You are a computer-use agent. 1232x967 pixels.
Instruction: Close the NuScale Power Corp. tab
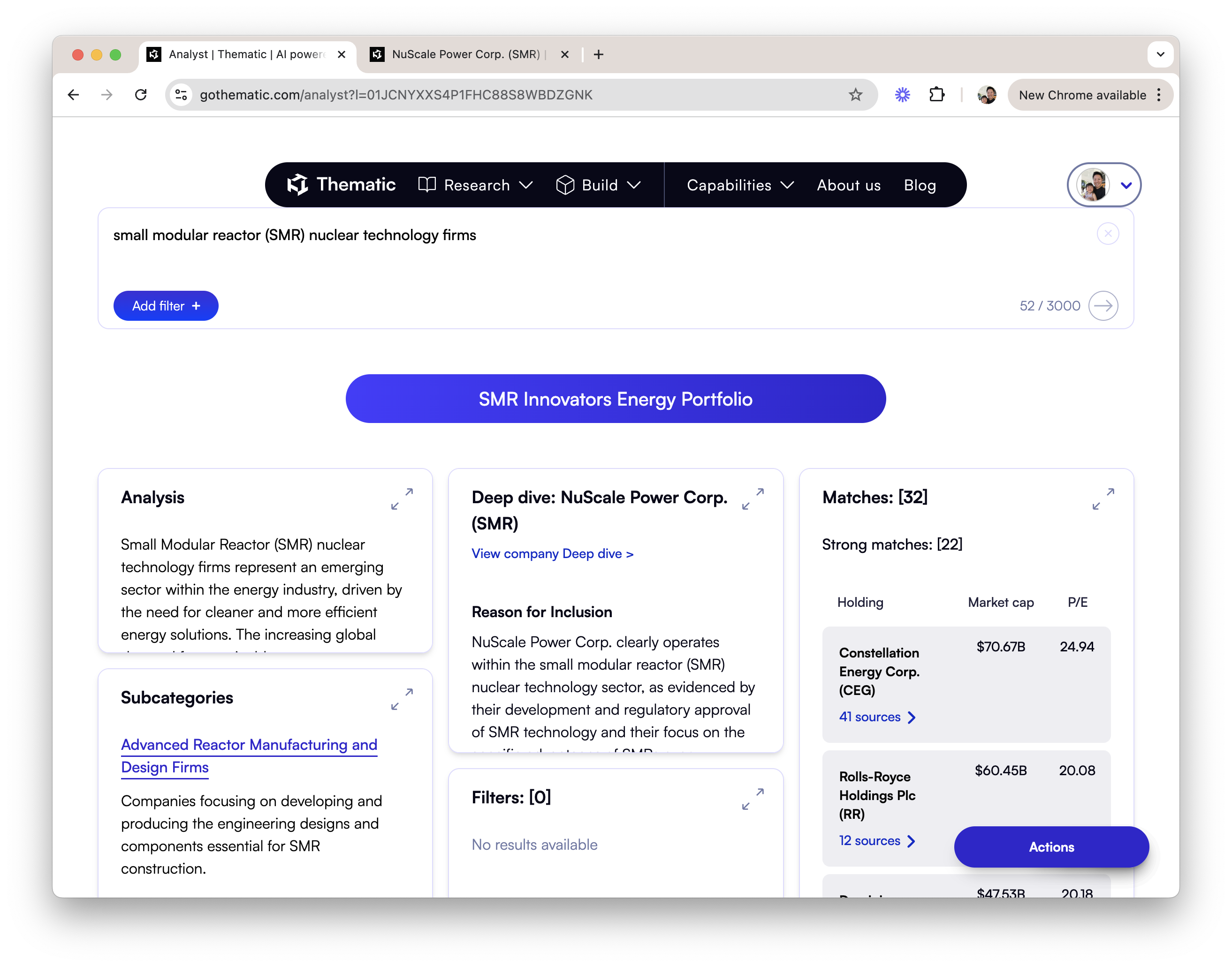click(x=564, y=54)
